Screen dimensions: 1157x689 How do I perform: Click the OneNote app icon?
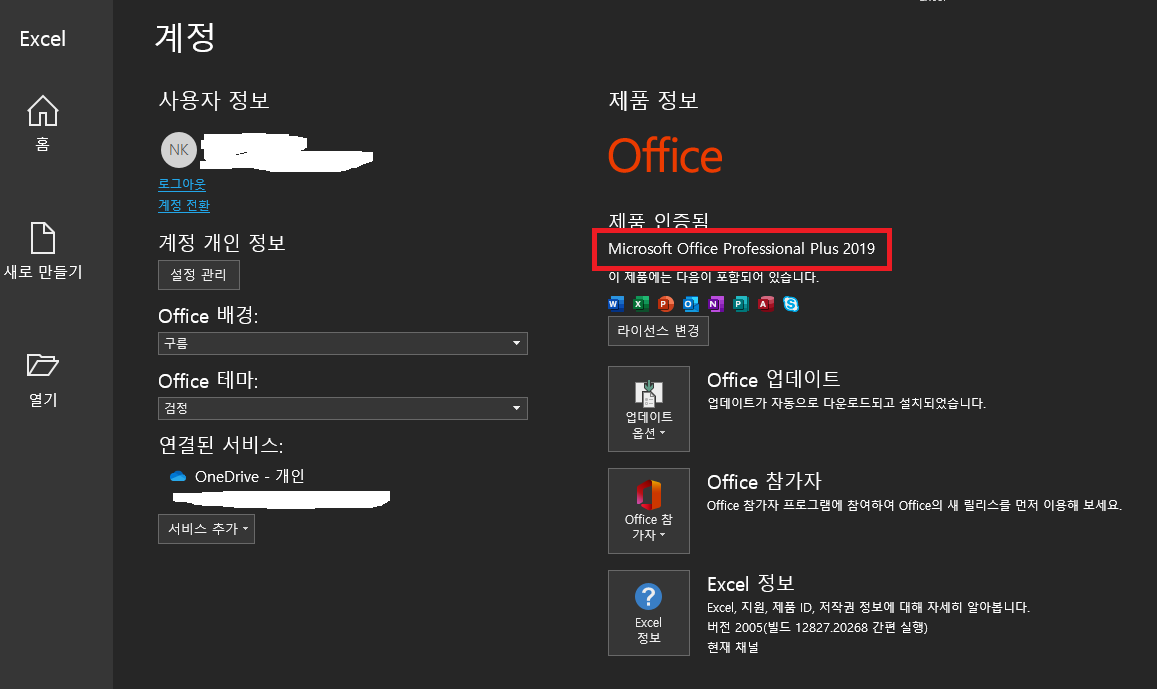point(716,303)
